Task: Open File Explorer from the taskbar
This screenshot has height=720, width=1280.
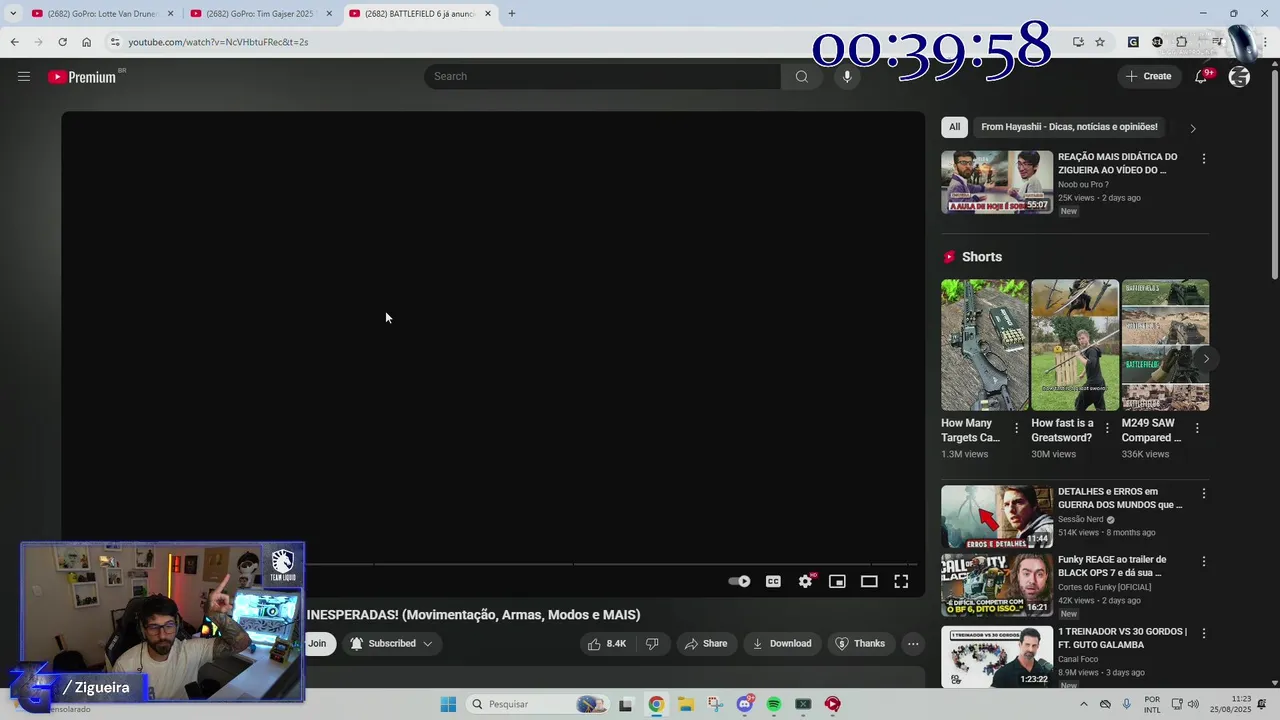Action: pyautogui.click(x=686, y=704)
